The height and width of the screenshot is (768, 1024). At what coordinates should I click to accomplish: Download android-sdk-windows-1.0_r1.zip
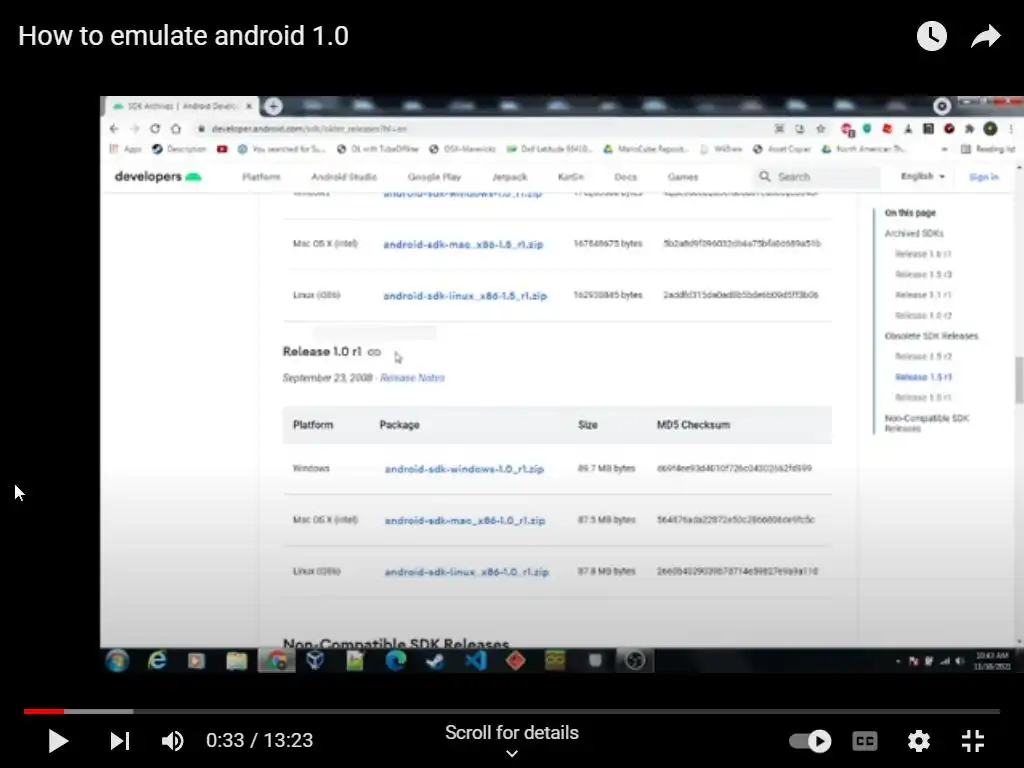tap(464, 469)
